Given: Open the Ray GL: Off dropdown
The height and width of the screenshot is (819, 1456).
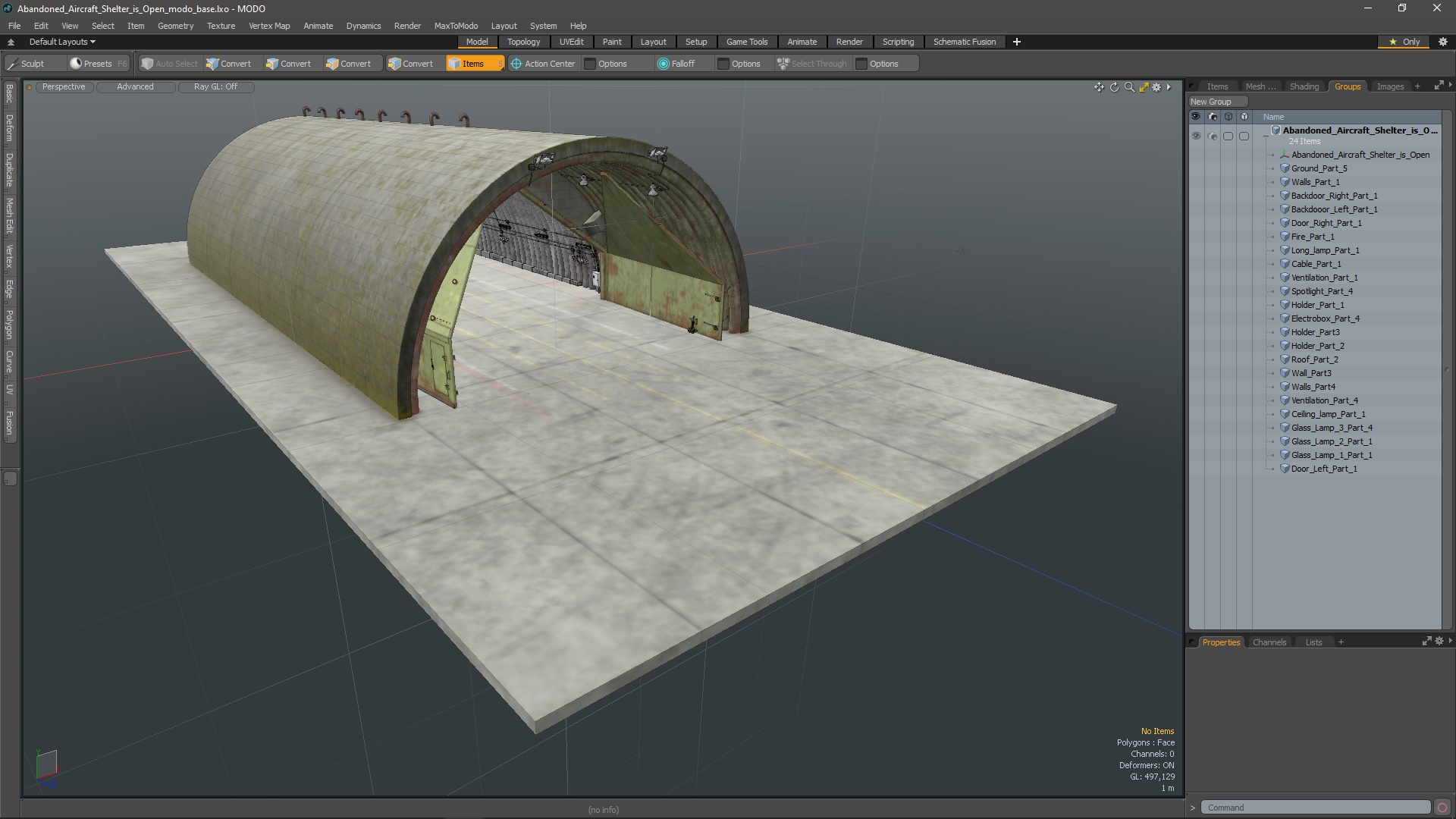Looking at the screenshot, I should click(215, 86).
